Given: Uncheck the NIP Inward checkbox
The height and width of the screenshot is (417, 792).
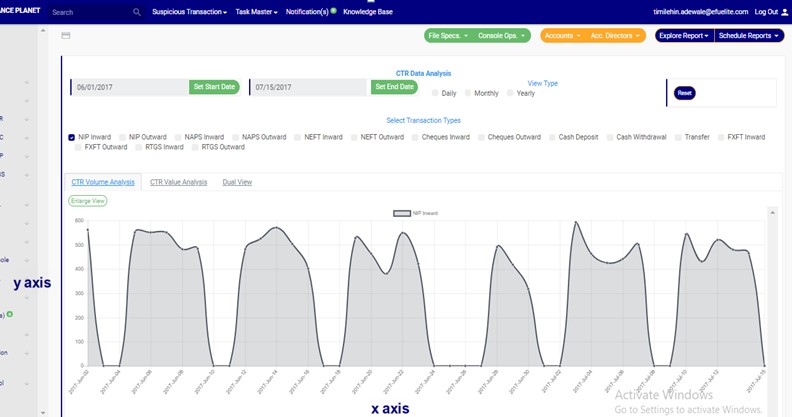Looking at the screenshot, I should point(72,137).
